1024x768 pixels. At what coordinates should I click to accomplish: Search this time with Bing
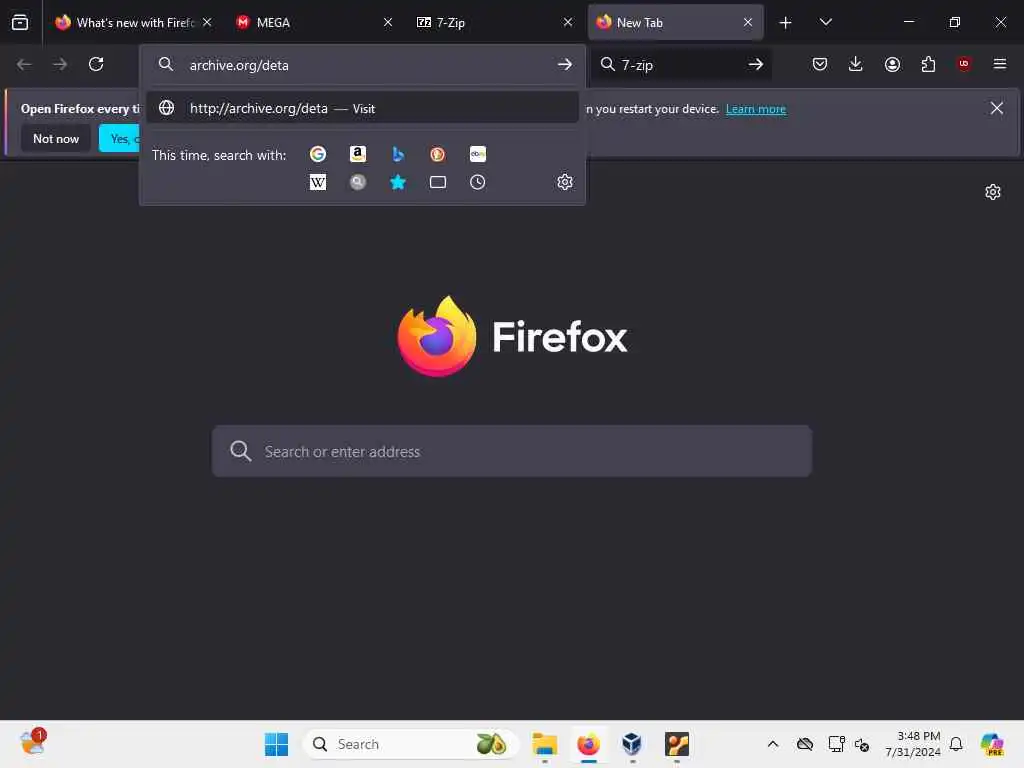(x=398, y=154)
